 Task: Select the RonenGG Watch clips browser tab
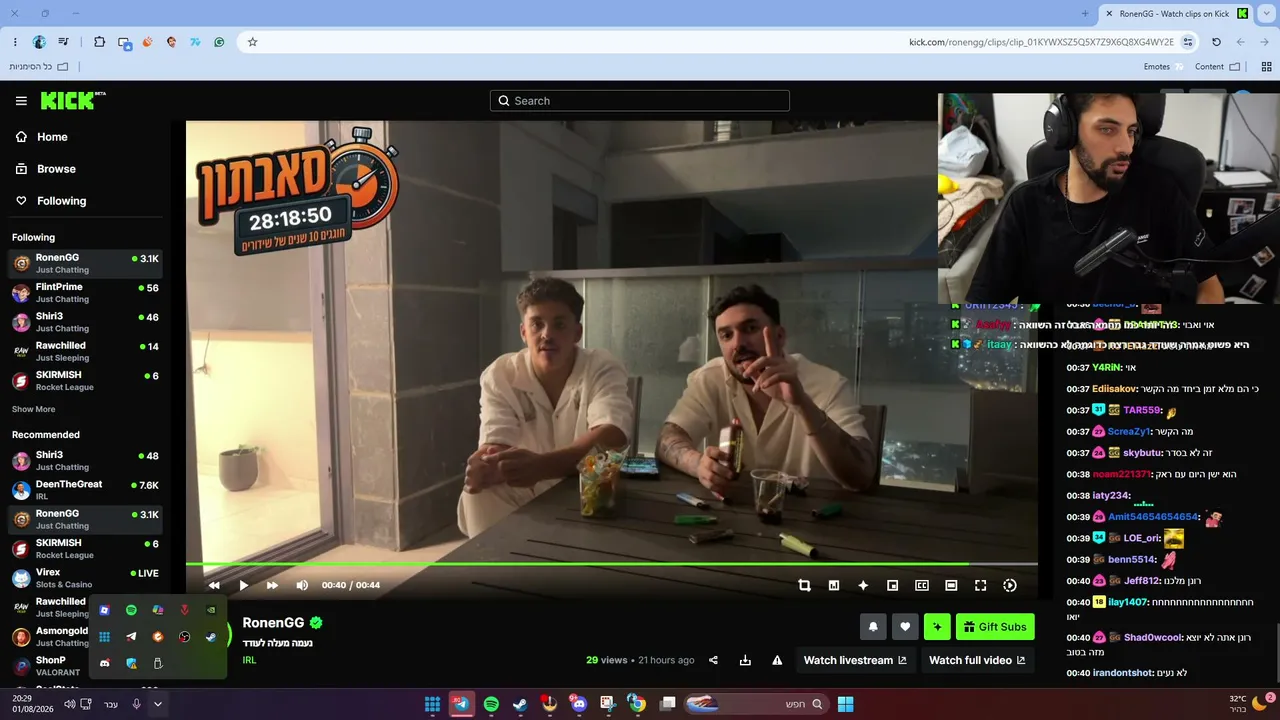pos(1174,14)
